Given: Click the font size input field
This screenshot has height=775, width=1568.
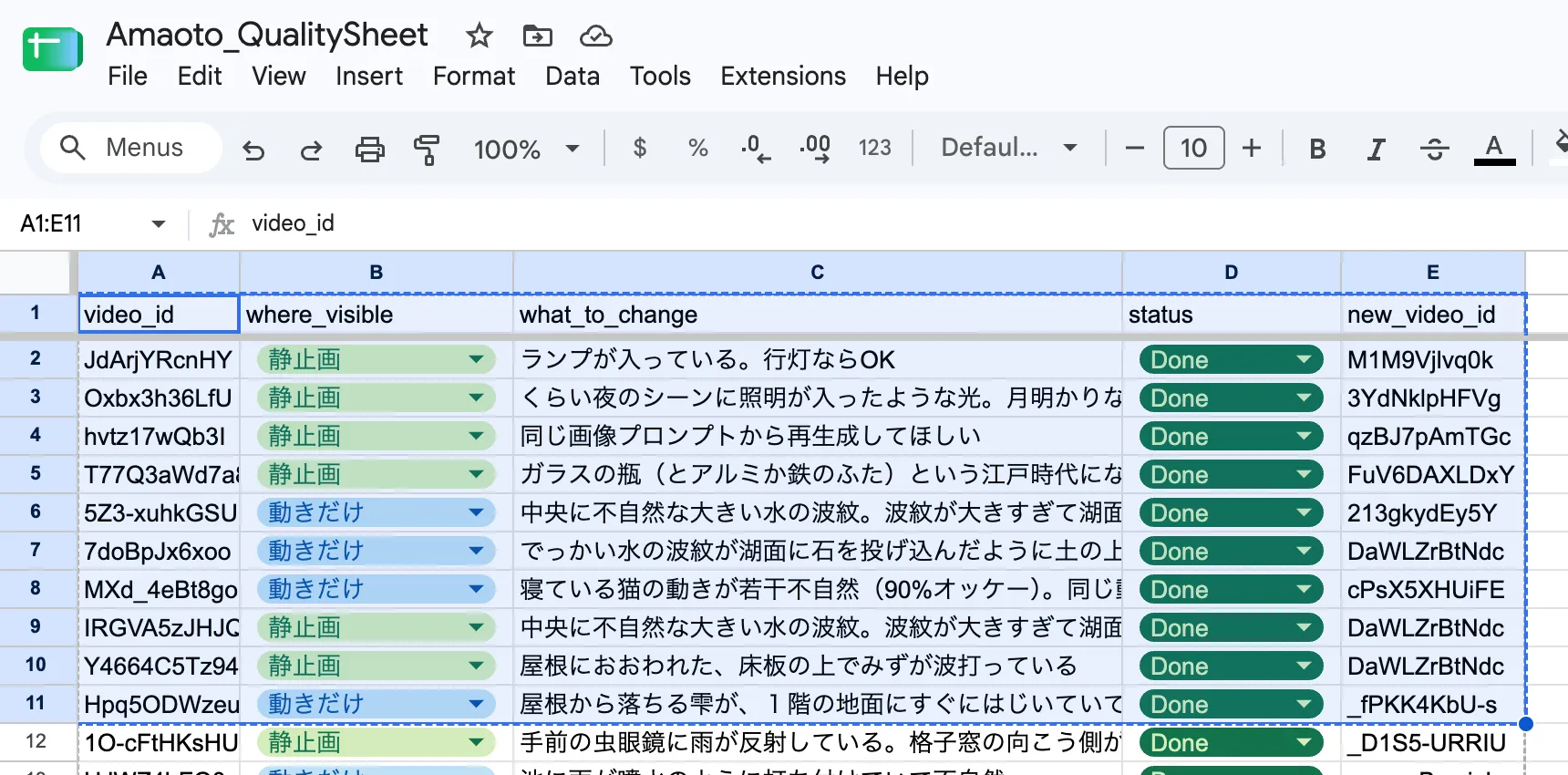Looking at the screenshot, I should pyautogui.click(x=1193, y=148).
